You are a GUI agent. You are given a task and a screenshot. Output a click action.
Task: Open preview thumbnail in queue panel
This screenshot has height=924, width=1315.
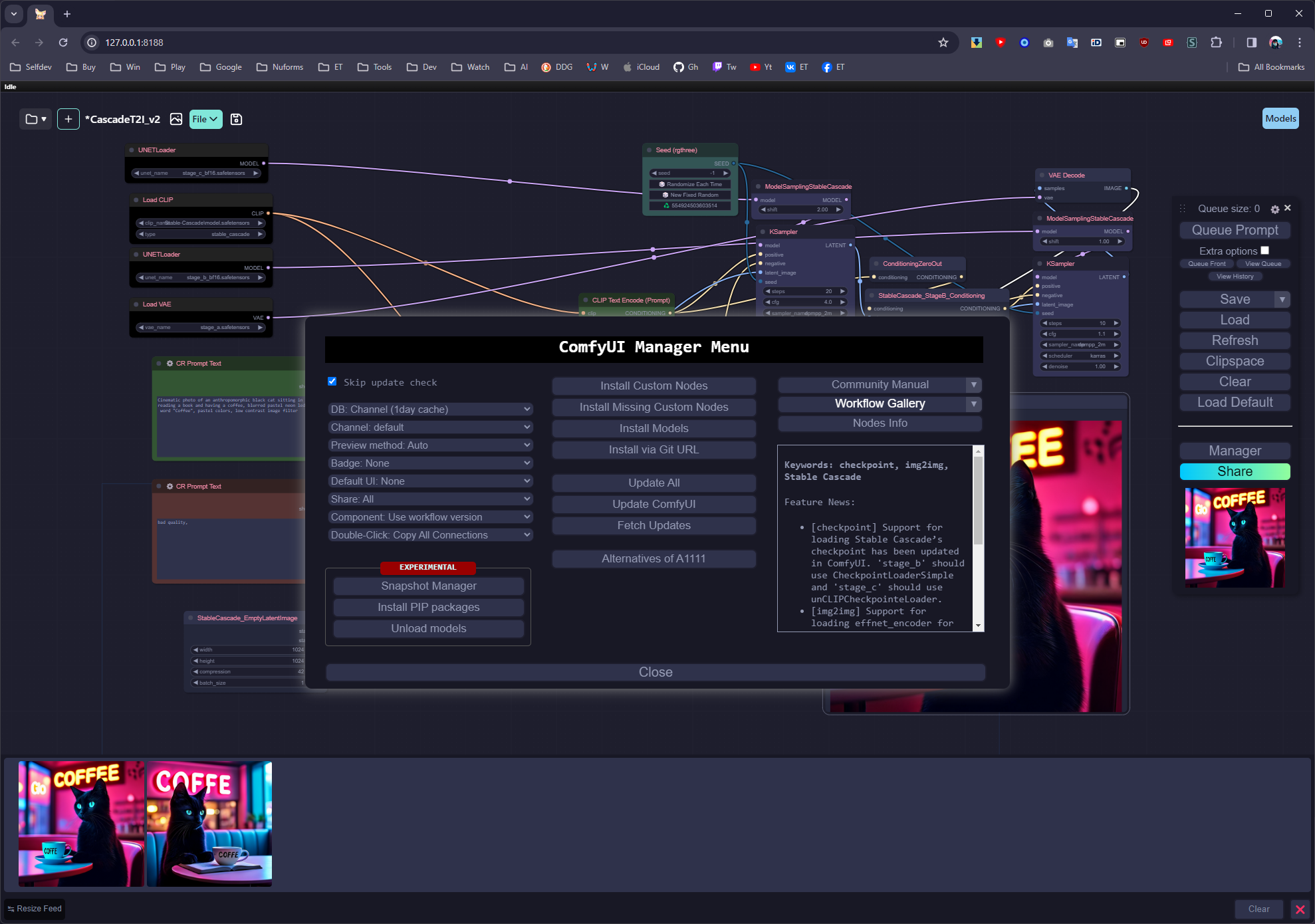pyautogui.click(x=1235, y=538)
